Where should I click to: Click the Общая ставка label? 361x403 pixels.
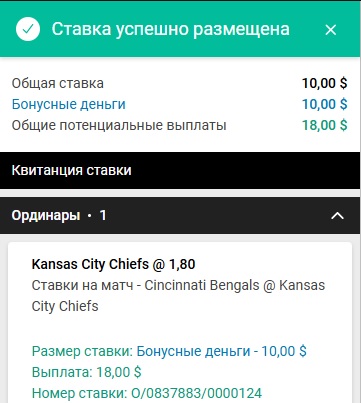click(58, 83)
